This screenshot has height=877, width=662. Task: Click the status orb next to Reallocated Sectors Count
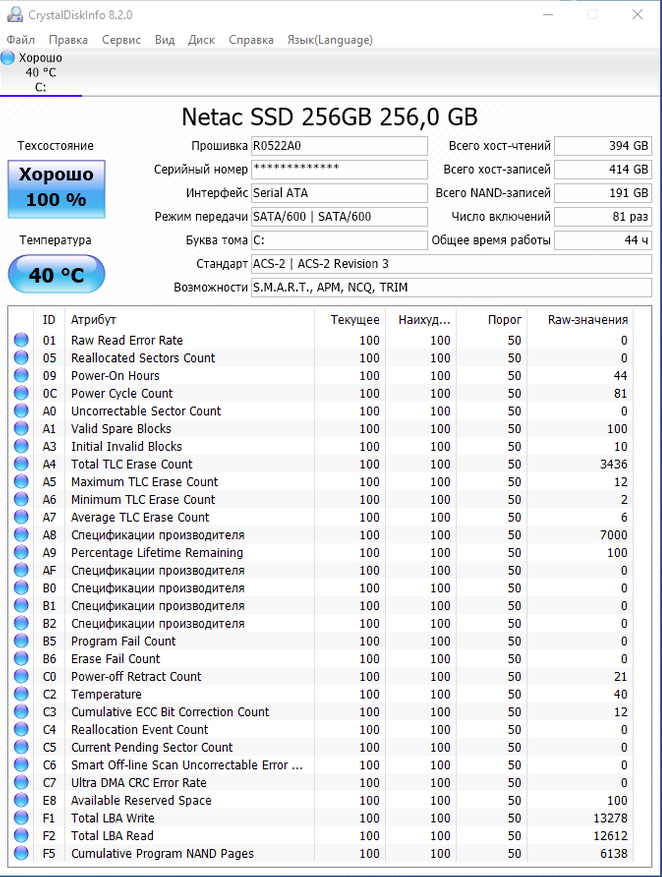(21, 358)
